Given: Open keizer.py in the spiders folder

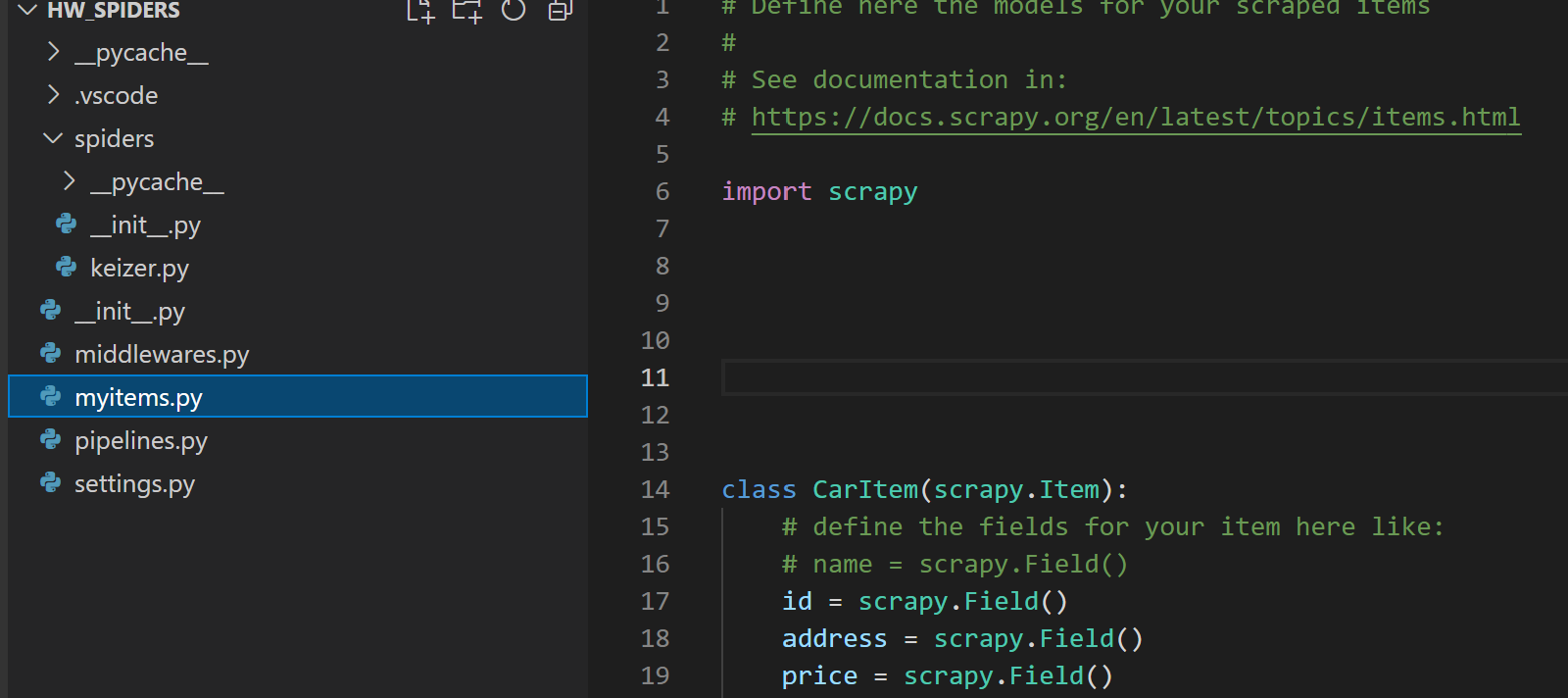Looking at the screenshot, I should tap(139, 268).
